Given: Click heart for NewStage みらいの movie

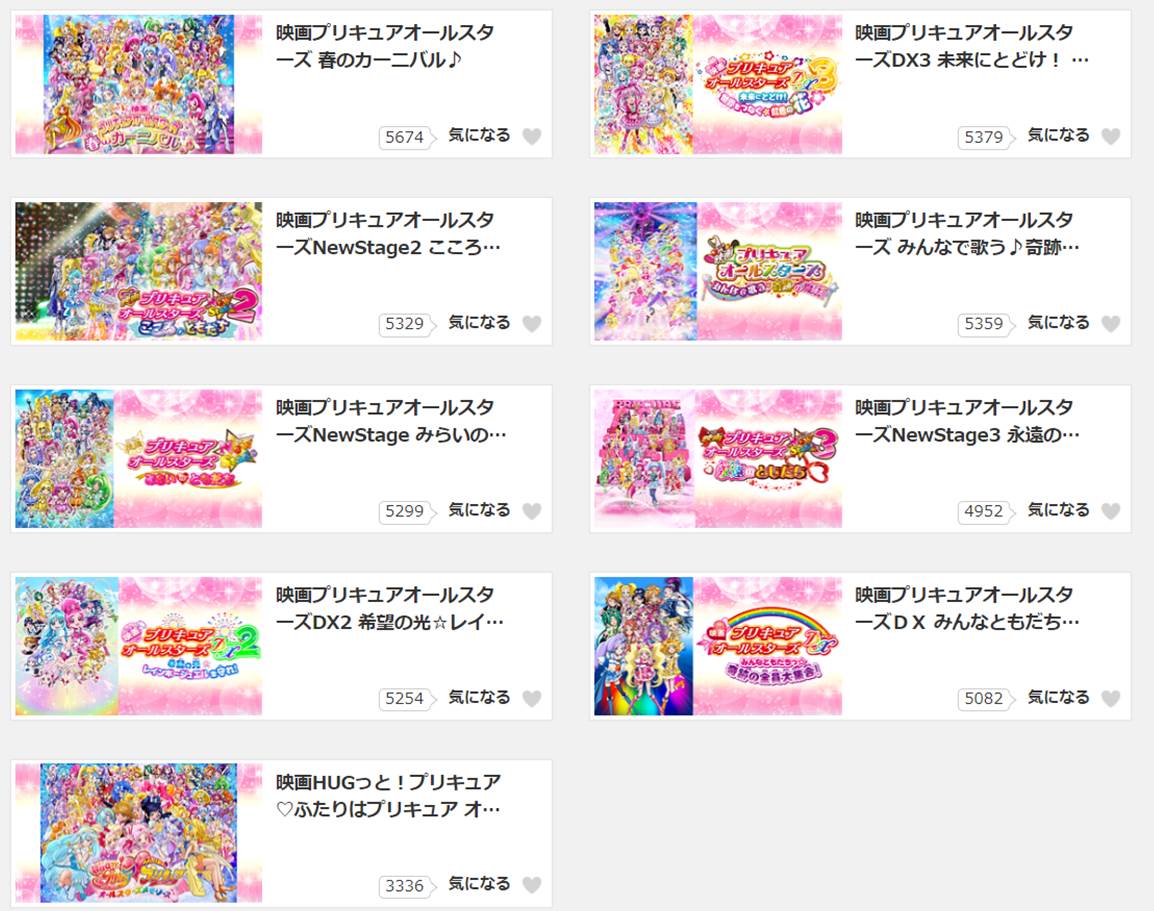Looking at the screenshot, I should pos(532,511).
